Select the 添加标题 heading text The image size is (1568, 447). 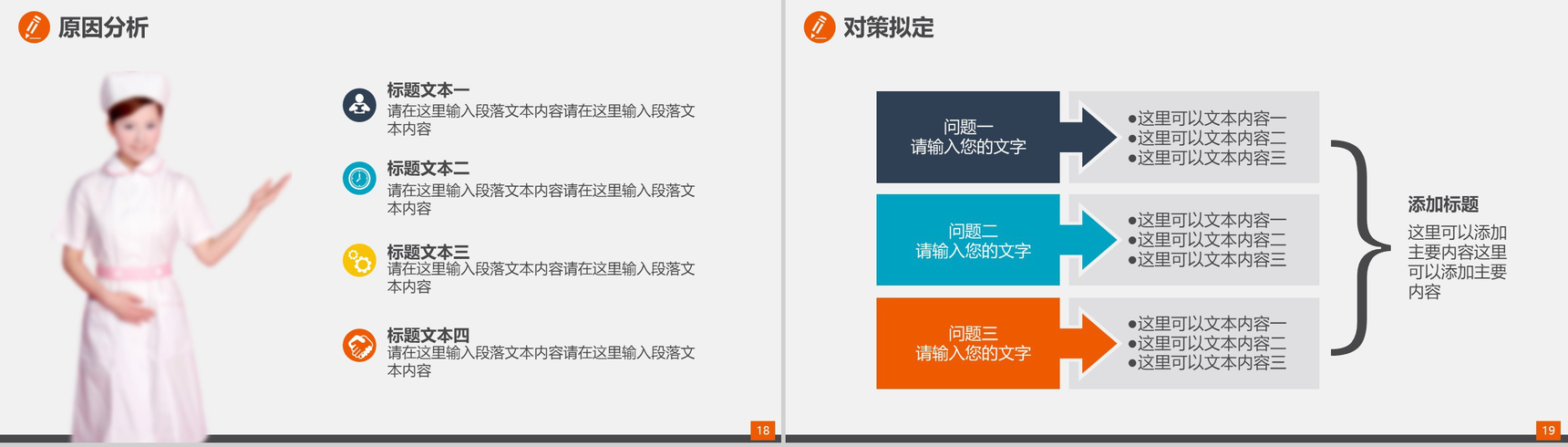[1443, 205]
